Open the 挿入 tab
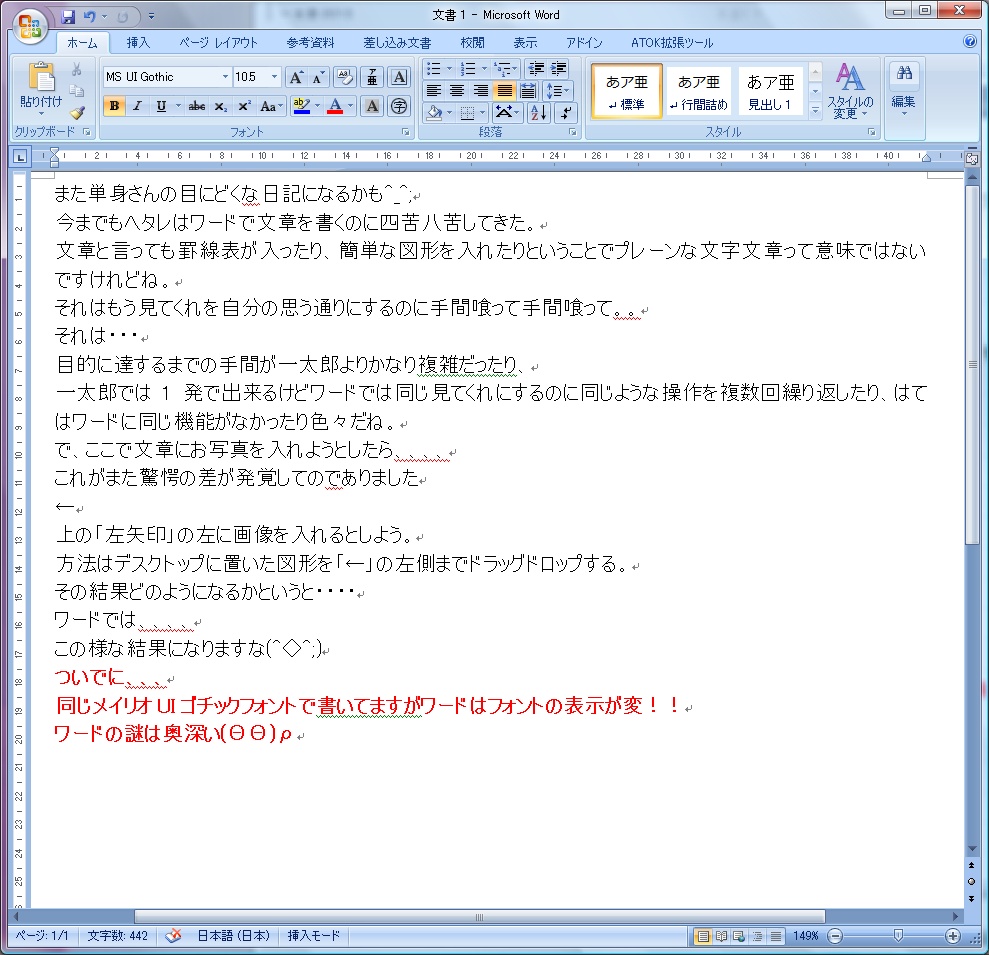Viewport: 989px width, 955px height. click(138, 43)
